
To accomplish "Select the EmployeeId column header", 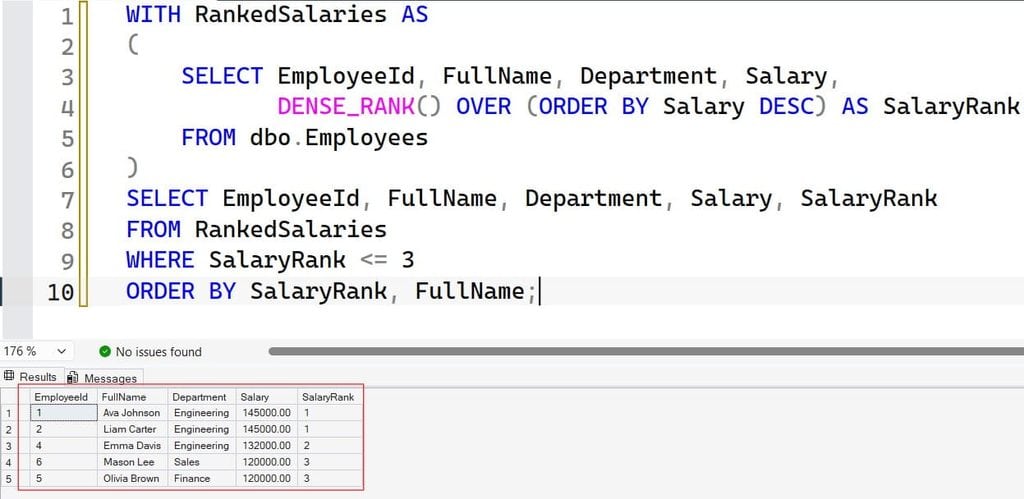I will point(64,396).
